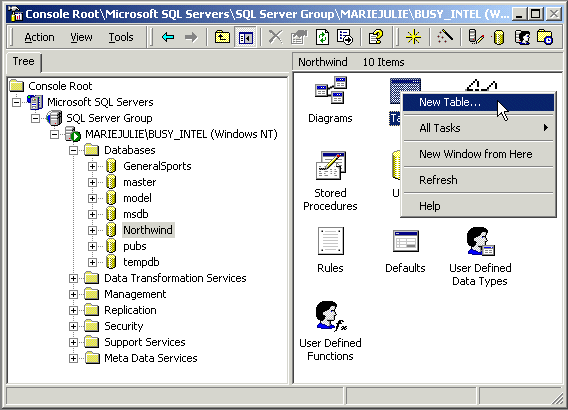568x410 pixels.
Task: Click the yellow New star icon
Action: (413, 37)
